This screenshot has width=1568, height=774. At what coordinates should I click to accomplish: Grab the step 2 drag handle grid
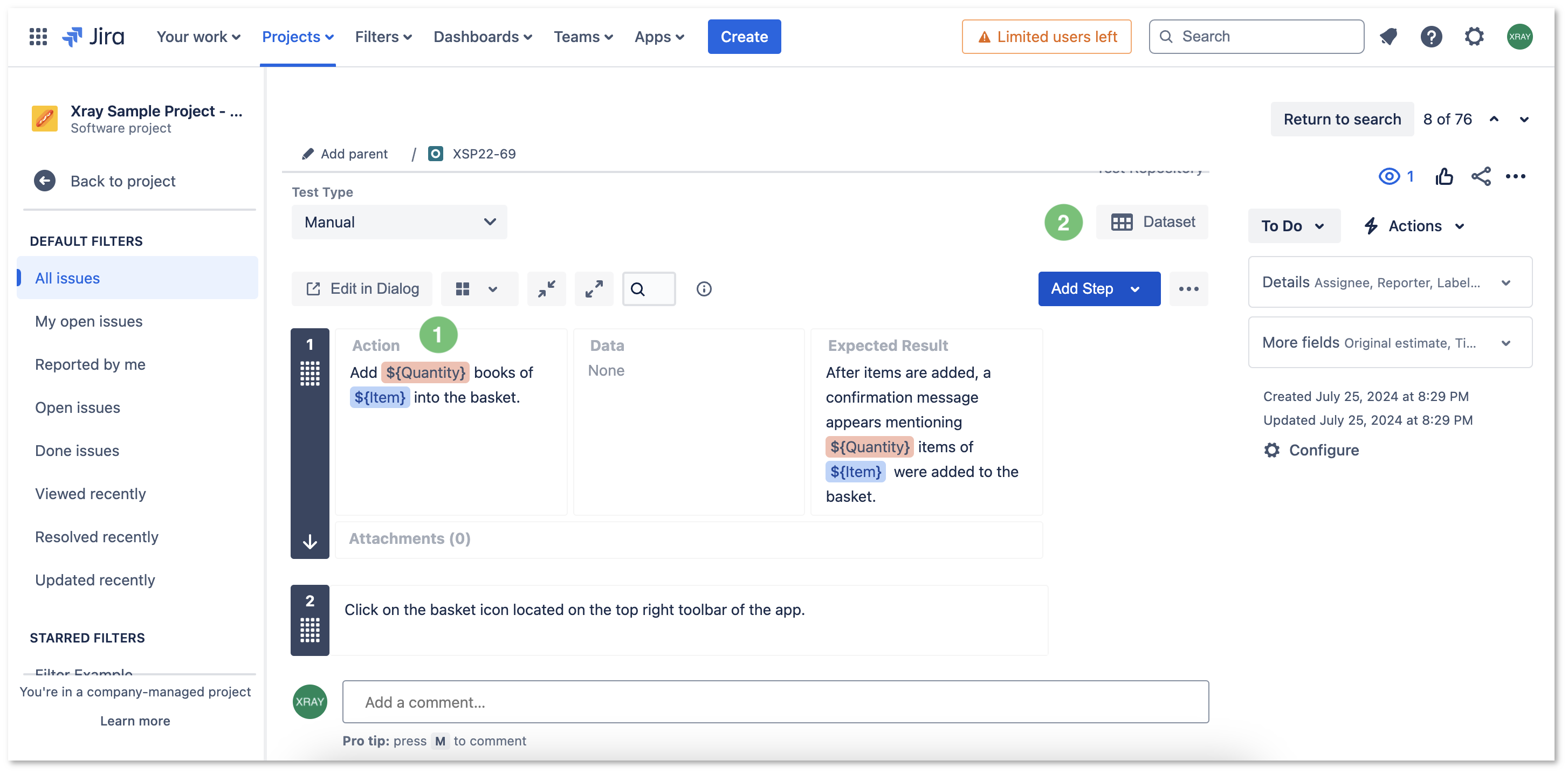tap(310, 630)
